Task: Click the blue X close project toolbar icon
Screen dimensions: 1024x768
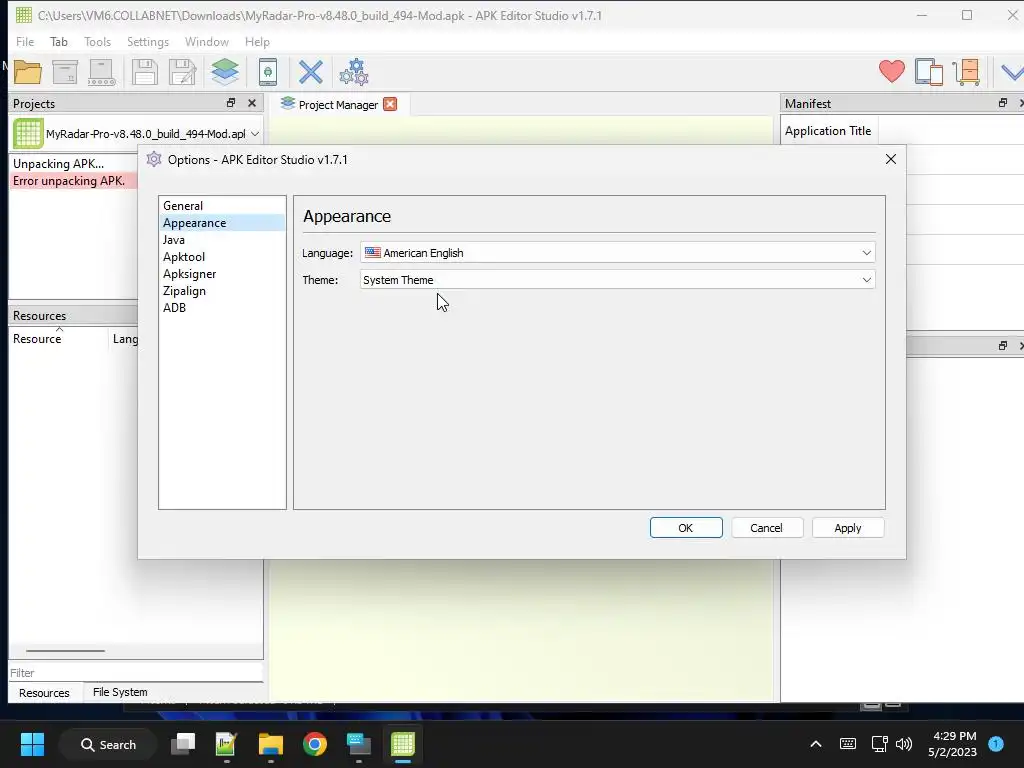Action: click(311, 72)
